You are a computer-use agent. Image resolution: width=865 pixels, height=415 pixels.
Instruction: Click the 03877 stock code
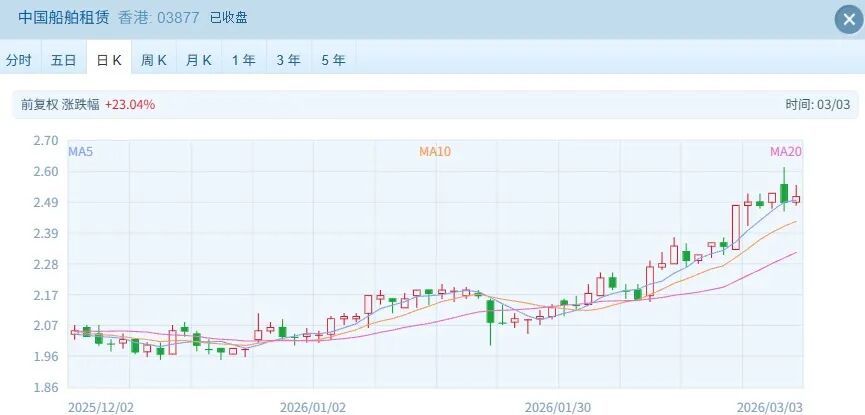click(x=178, y=18)
